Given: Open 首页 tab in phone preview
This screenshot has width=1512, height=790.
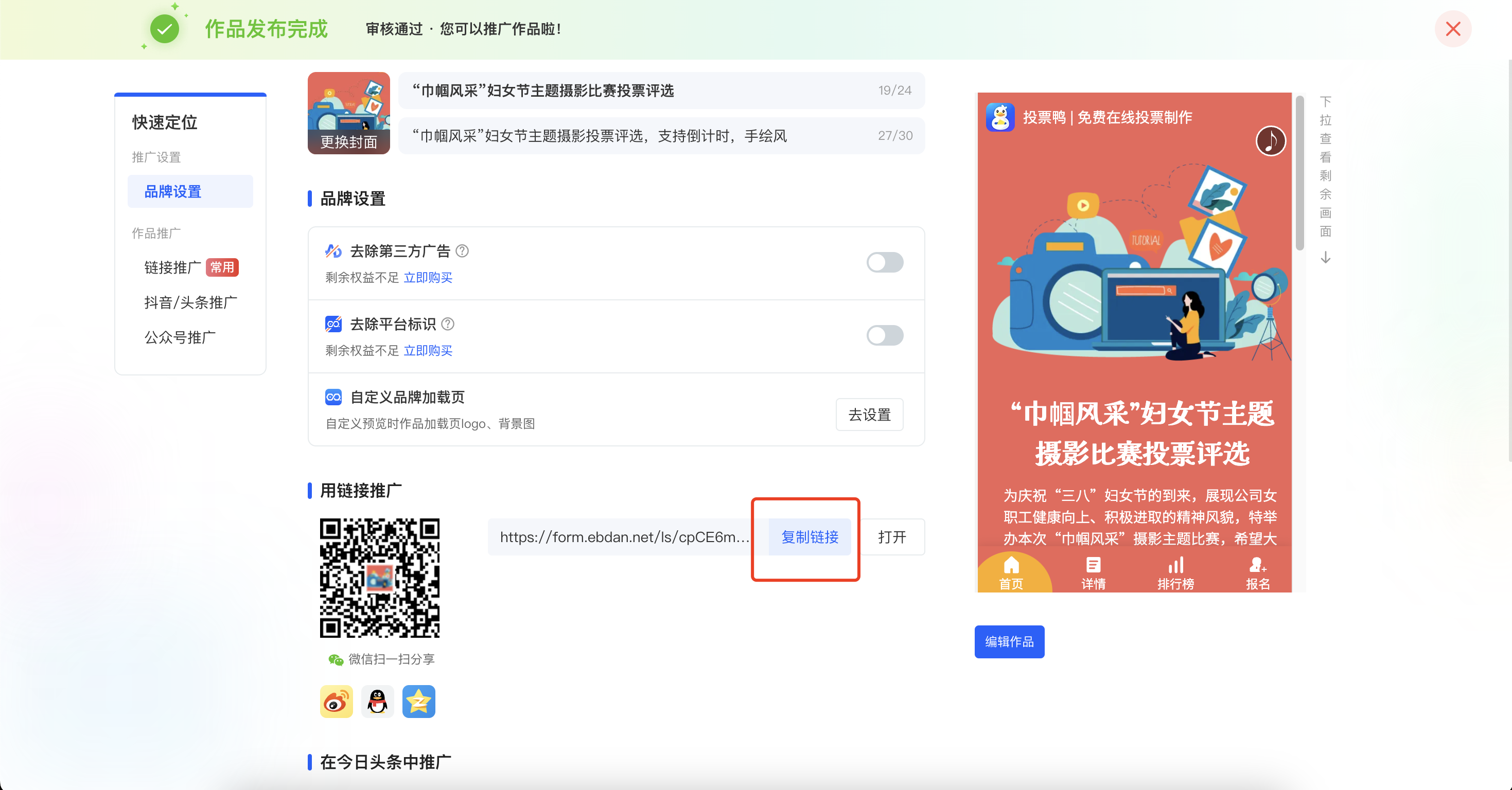Looking at the screenshot, I should click(1011, 573).
